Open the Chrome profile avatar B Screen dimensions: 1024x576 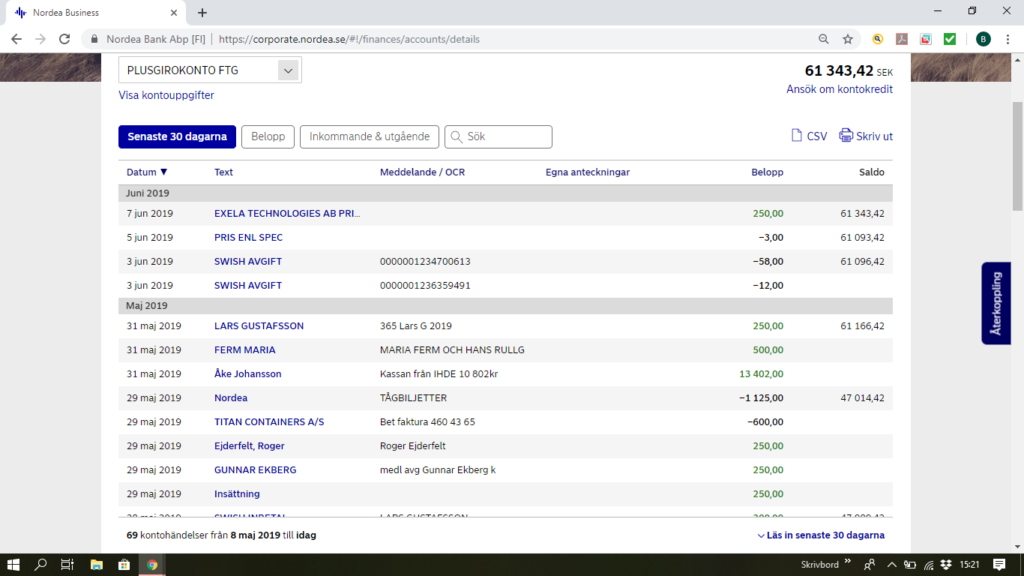tap(983, 39)
